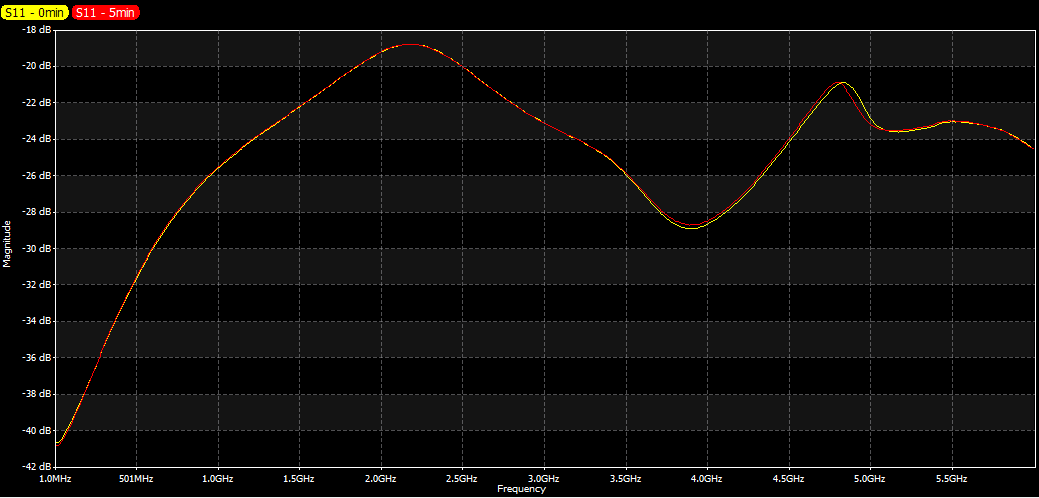Click the -20 dB axis label
The width and height of the screenshot is (1039, 498).
coord(36,66)
